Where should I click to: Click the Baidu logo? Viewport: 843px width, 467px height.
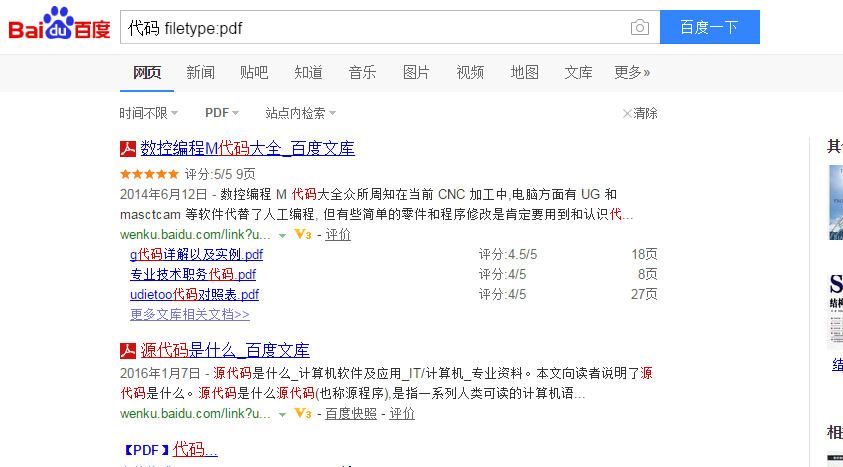tap(59, 24)
